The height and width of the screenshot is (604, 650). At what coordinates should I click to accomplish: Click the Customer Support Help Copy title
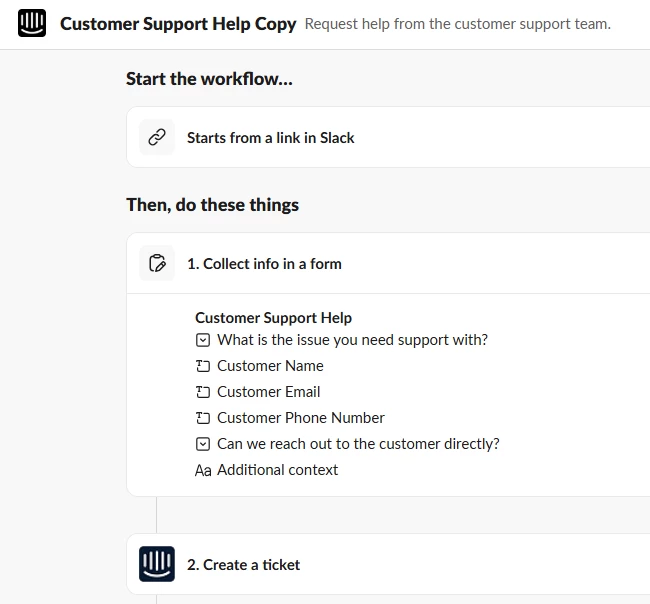178,24
